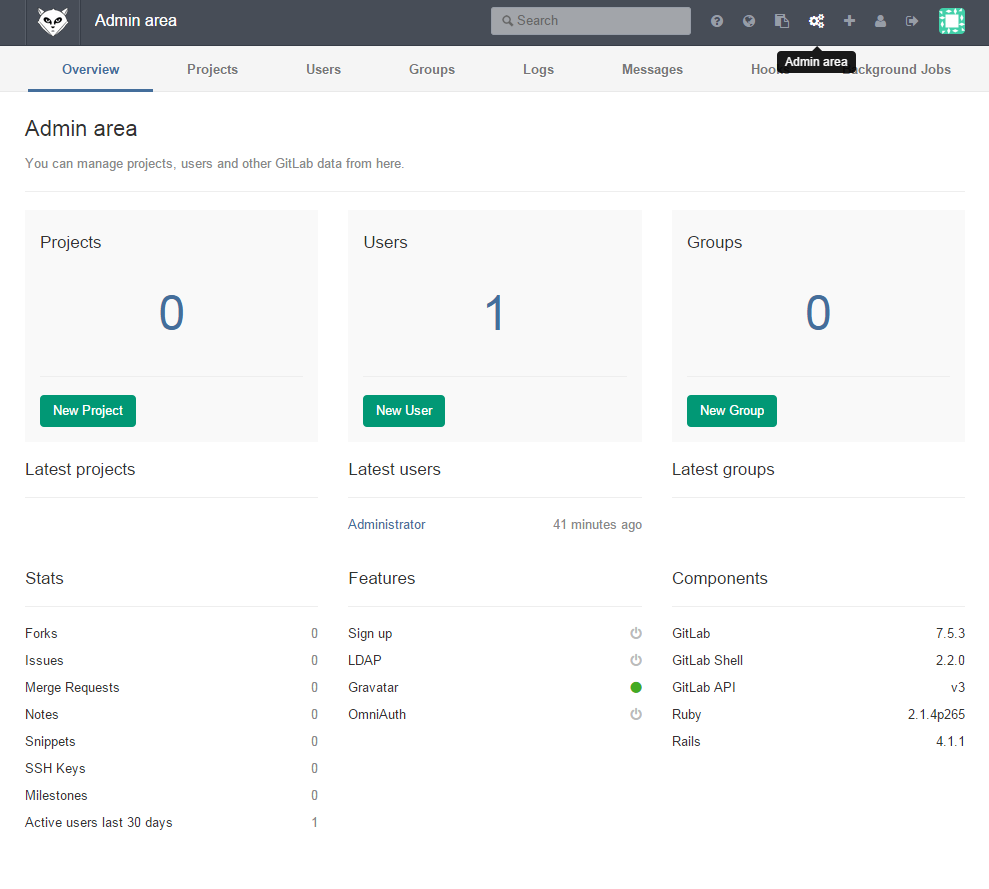
Task: Open the snippets clipboard icon
Action: (x=781, y=21)
